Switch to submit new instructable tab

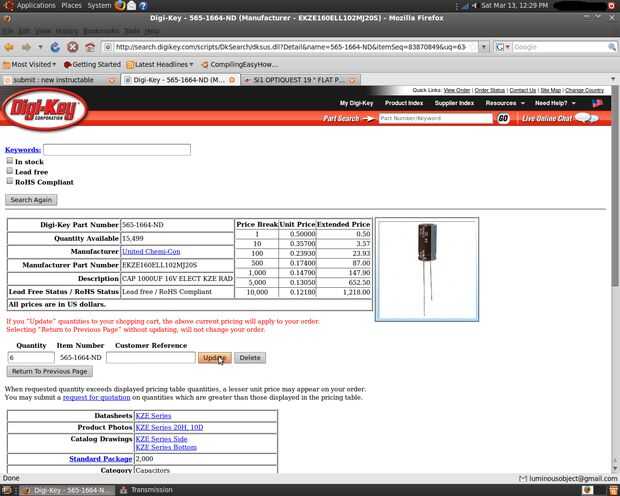(59, 80)
